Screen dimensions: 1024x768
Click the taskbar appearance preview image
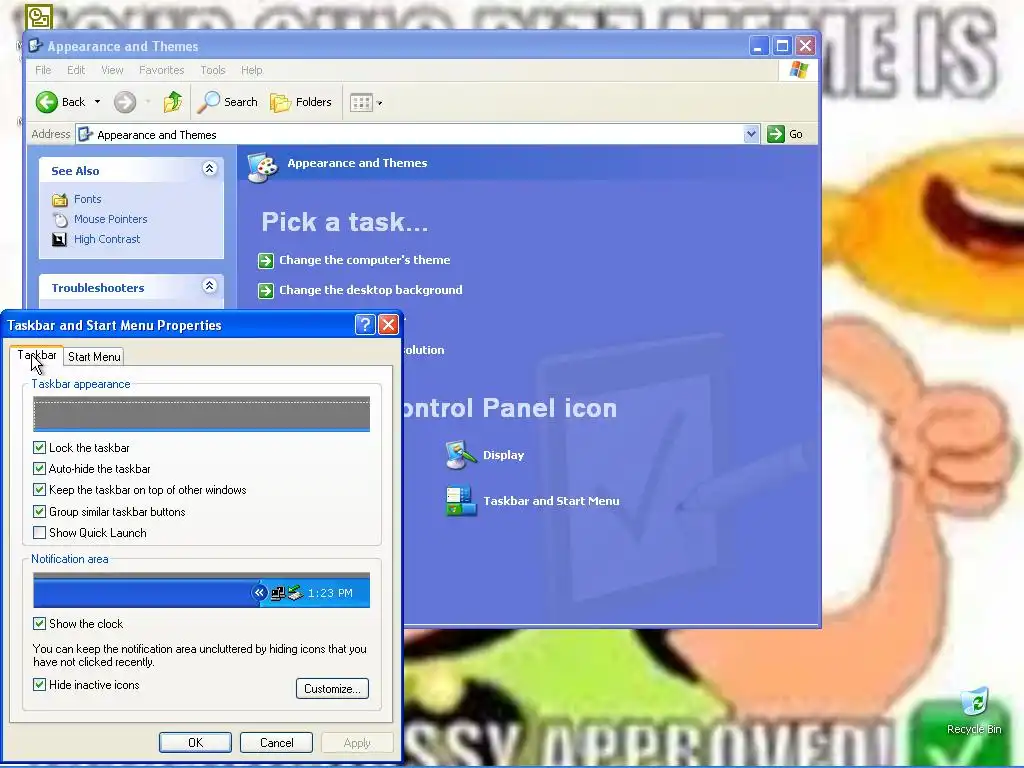point(201,413)
